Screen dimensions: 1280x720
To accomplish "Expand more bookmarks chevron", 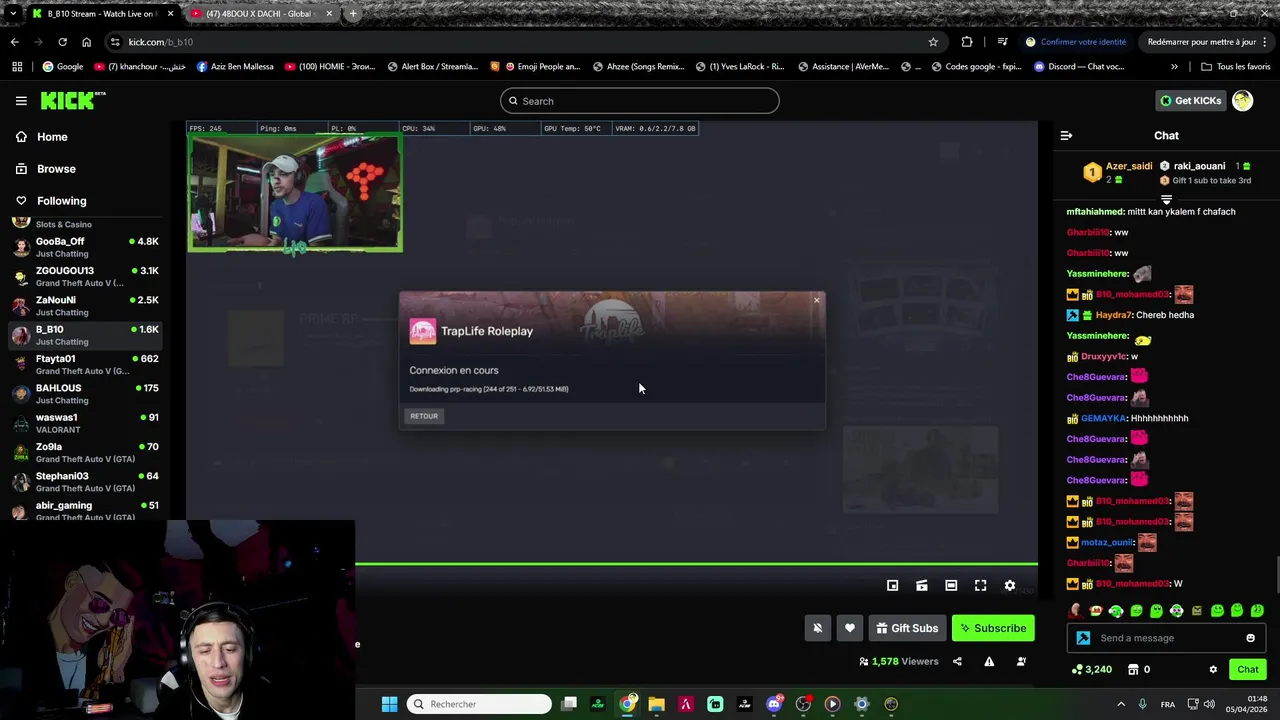I will (x=1174, y=67).
